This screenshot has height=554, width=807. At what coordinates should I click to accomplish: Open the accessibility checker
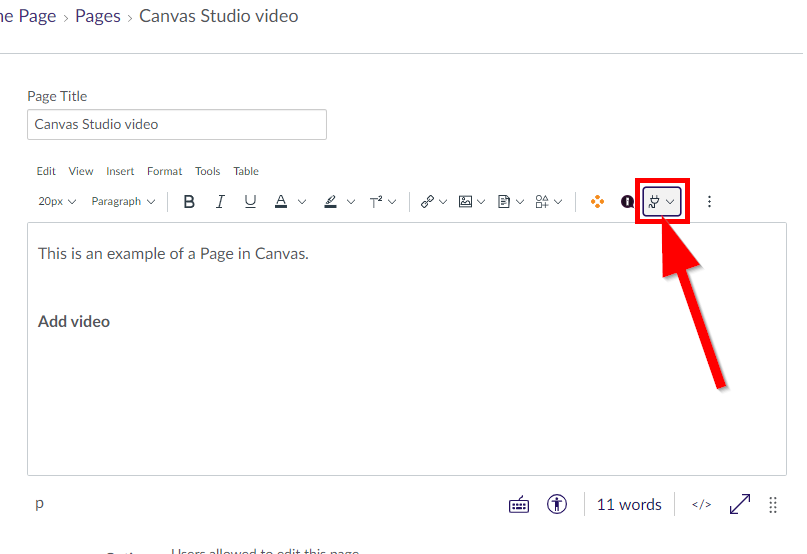(x=557, y=504)
